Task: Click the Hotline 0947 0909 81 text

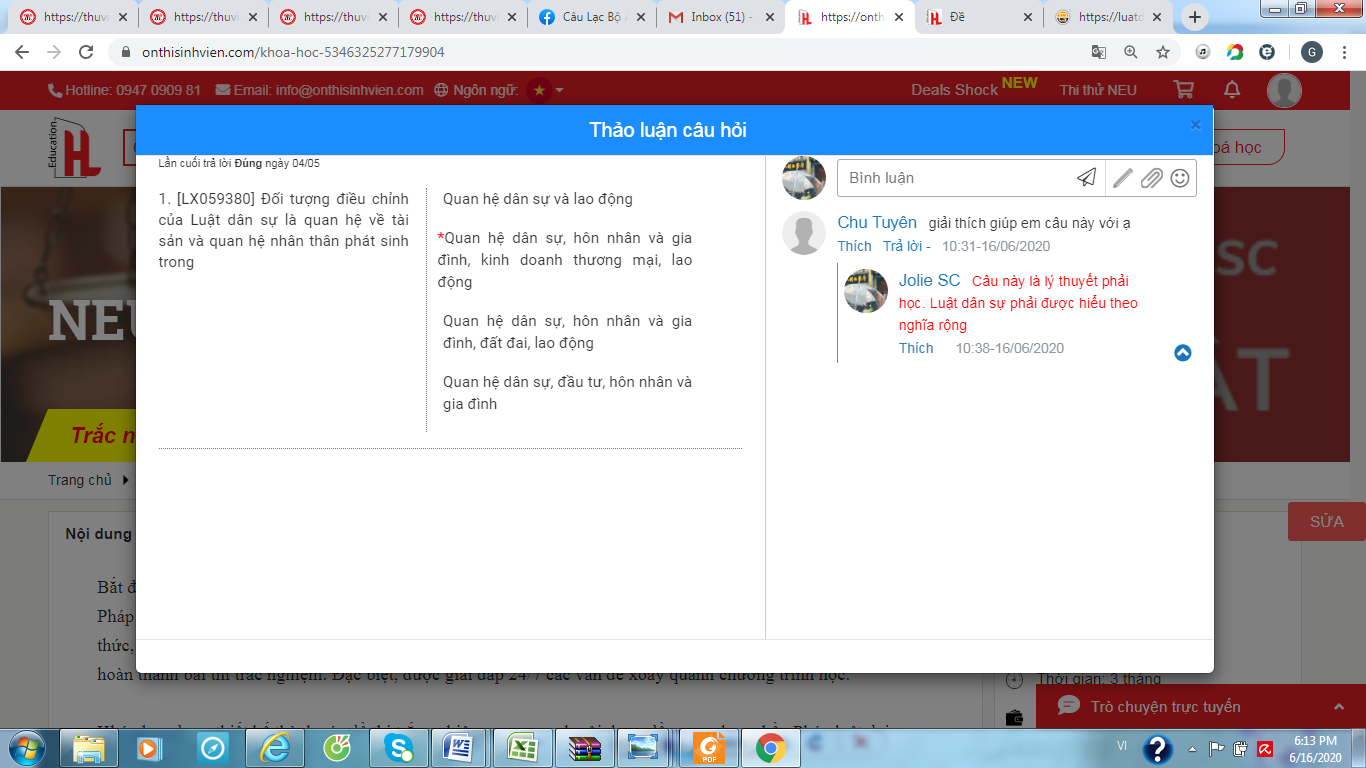Action: coord(124,90)
